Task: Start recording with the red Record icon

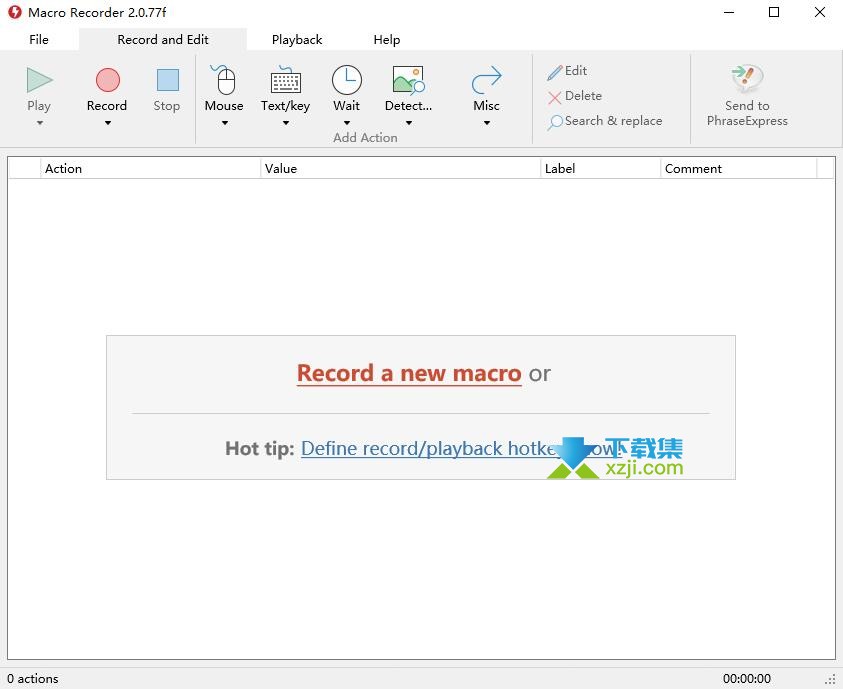Action: (x=108, y=80)
